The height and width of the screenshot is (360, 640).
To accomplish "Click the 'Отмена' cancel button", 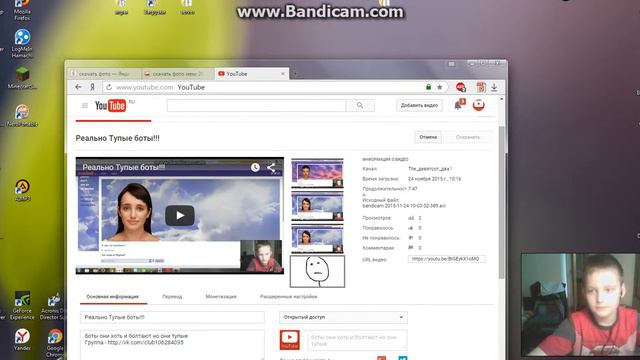I will 428,137.
